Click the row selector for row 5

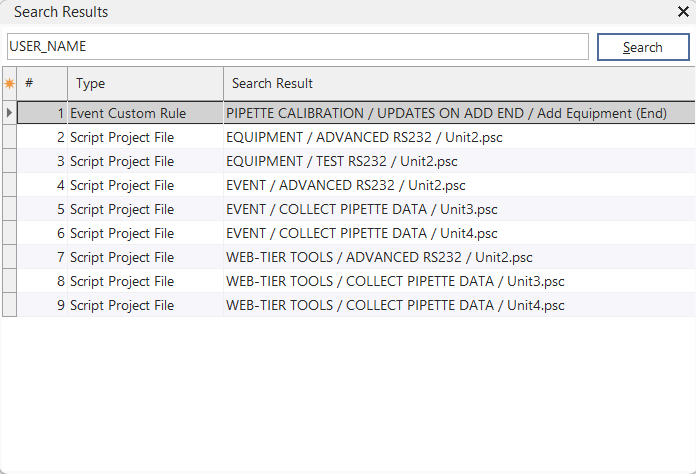click(x=10, y=209)
